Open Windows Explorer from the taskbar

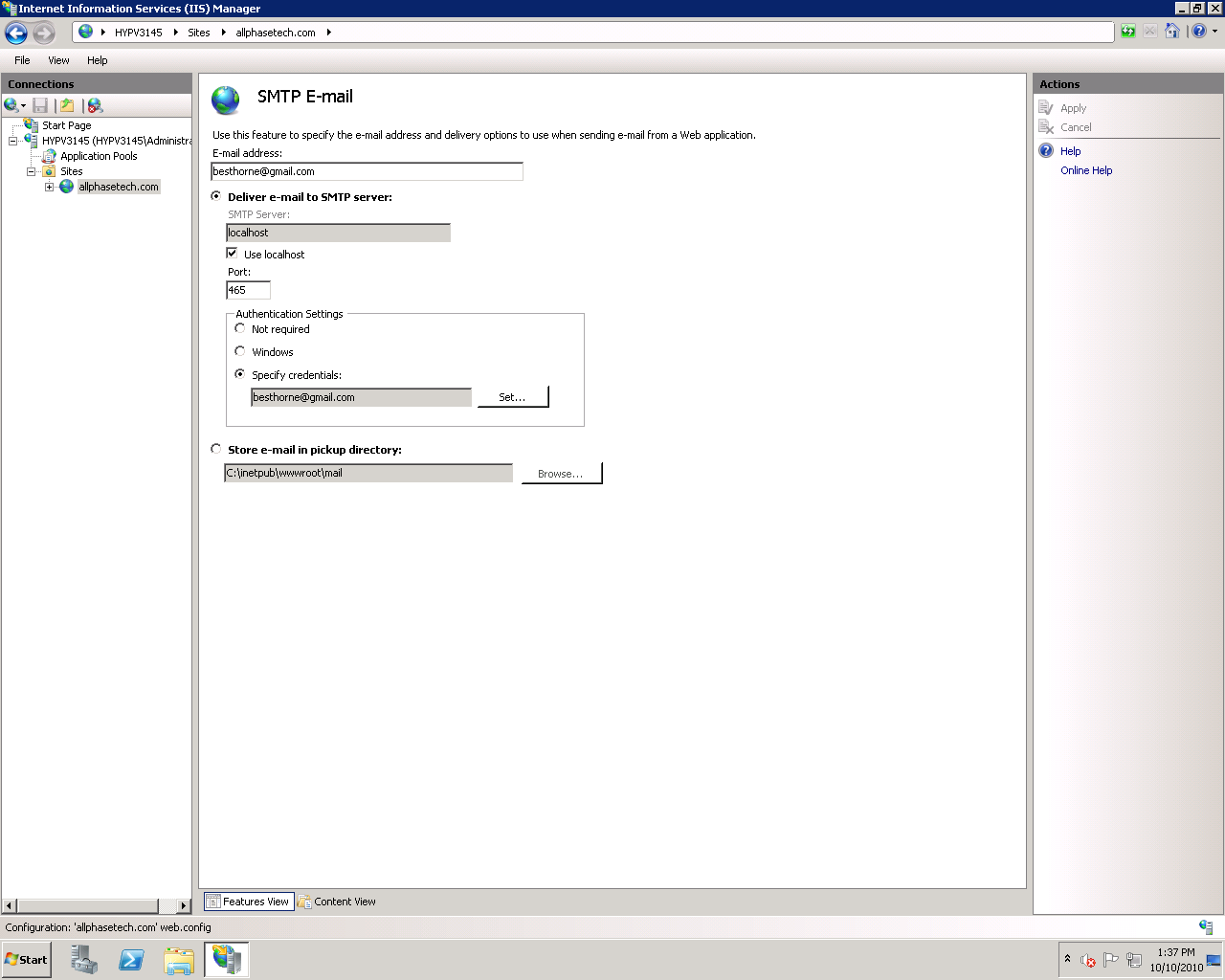click(179, 960)
